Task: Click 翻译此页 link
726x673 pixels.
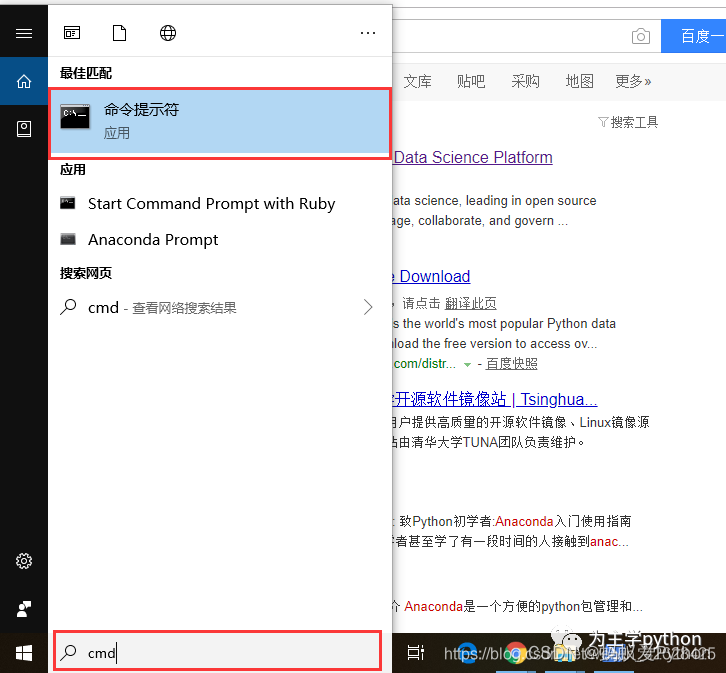Action: (470, 304)
